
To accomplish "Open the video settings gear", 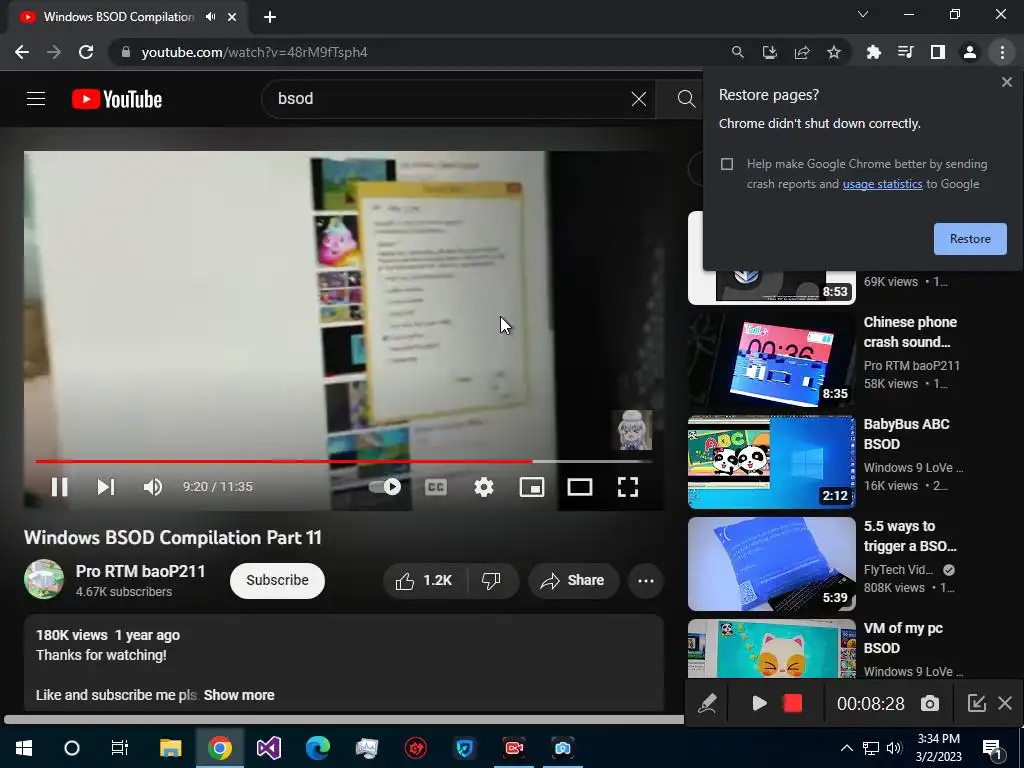I will point(484,487).
